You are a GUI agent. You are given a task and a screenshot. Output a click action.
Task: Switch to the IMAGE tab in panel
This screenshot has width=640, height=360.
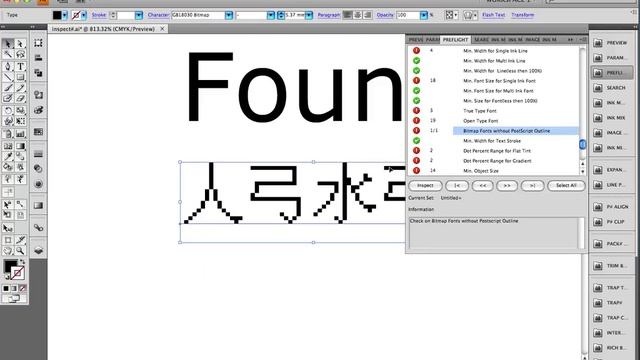pyautogui.click(x=532, y=40)
